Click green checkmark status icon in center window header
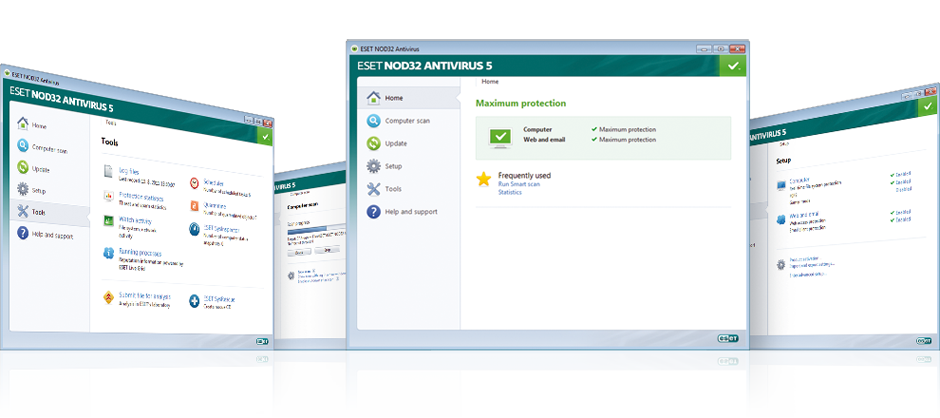 point(733,67)
